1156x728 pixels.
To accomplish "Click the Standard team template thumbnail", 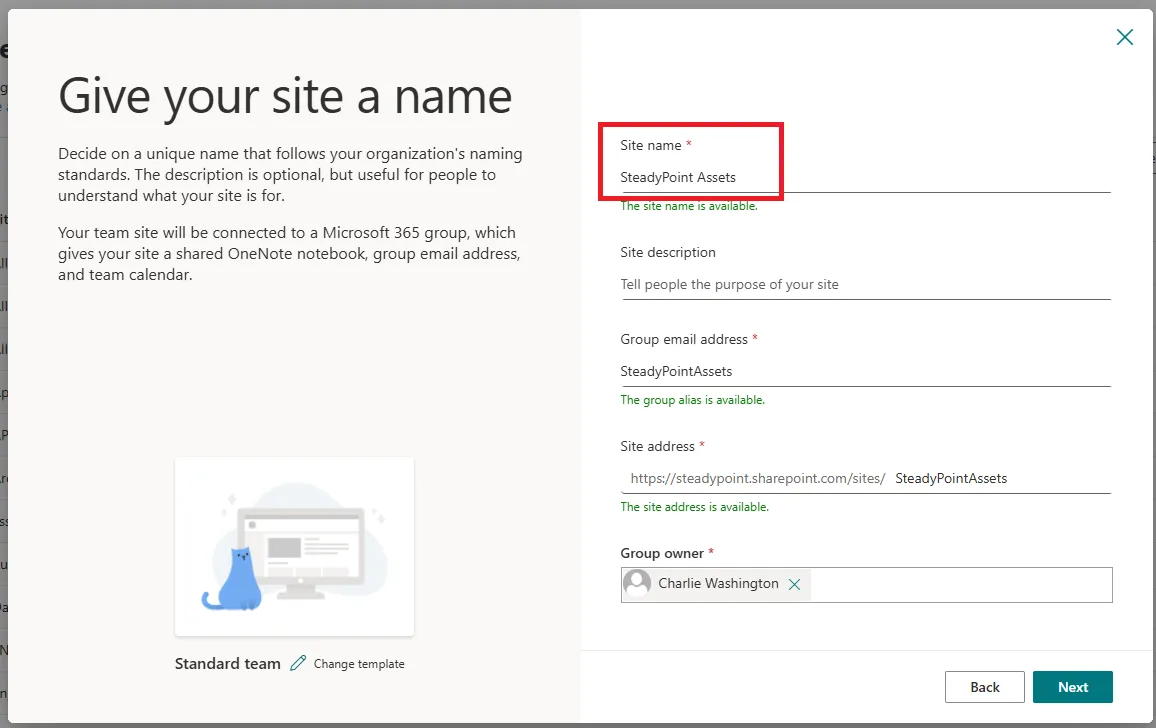I will click(x=294, y=547).
